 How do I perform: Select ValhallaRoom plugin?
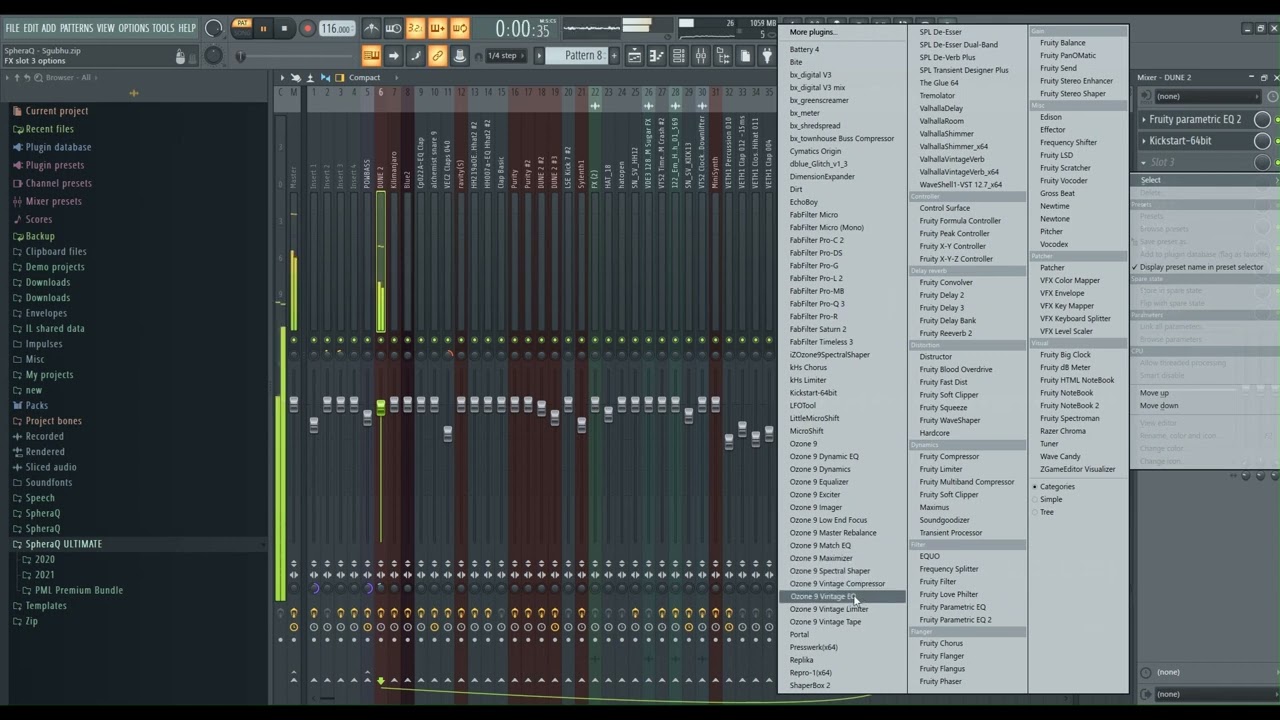click(x=942, y=121)
